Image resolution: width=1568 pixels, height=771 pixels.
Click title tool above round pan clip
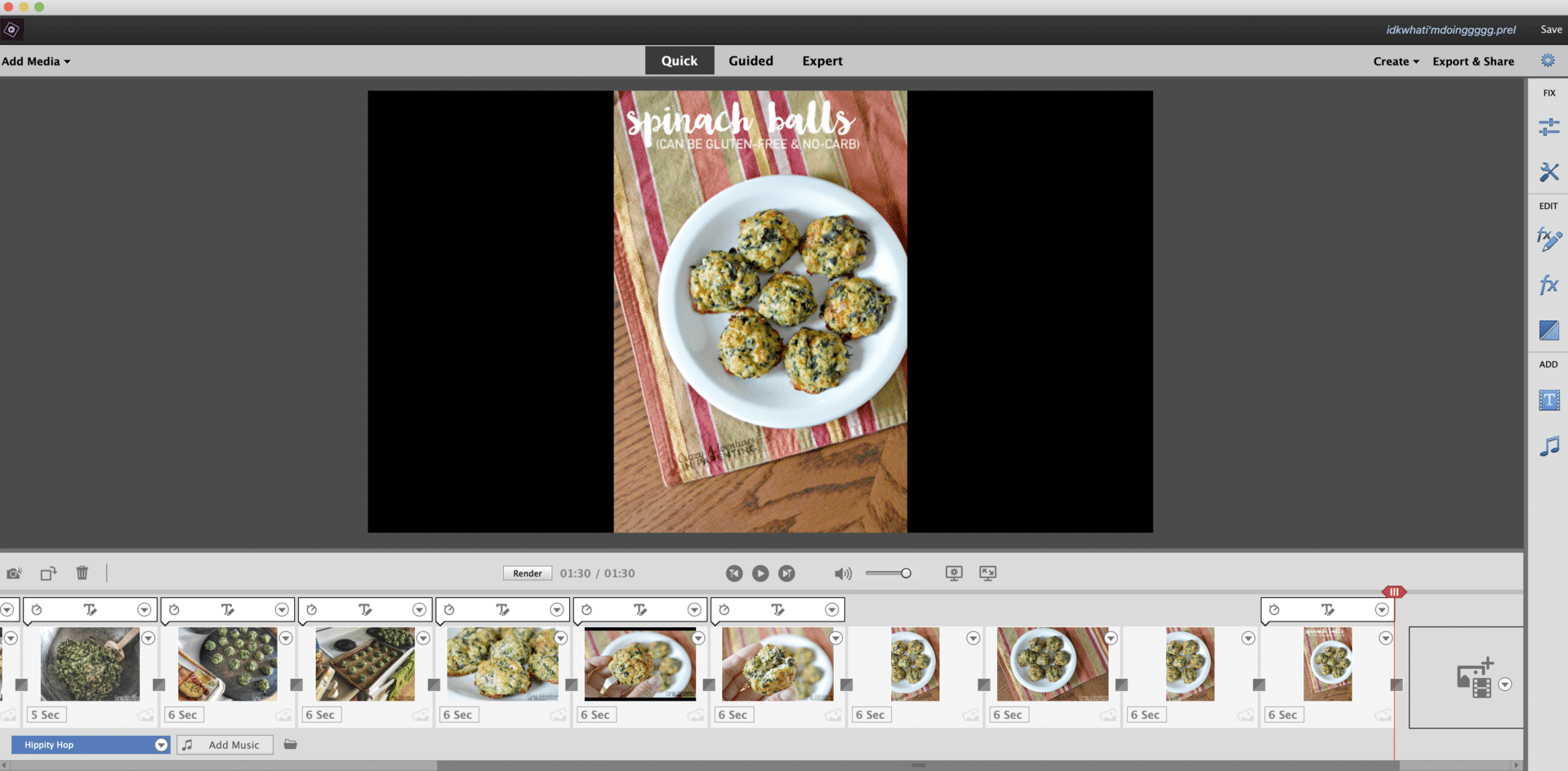click(x=227, y=610)
